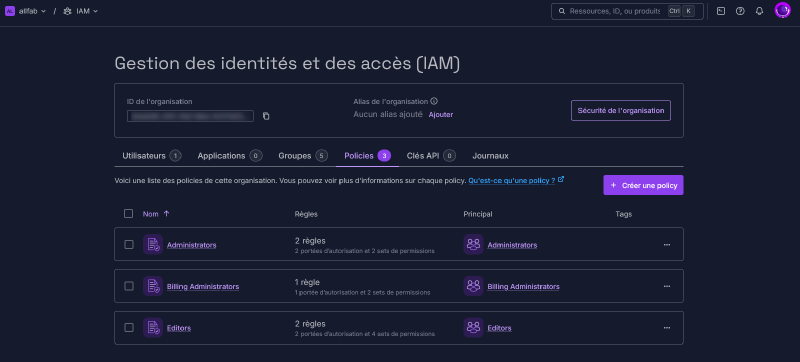Click the search magnifier icon
The image size is (800, 362).
pyautogui.click(x=562, y=11)
